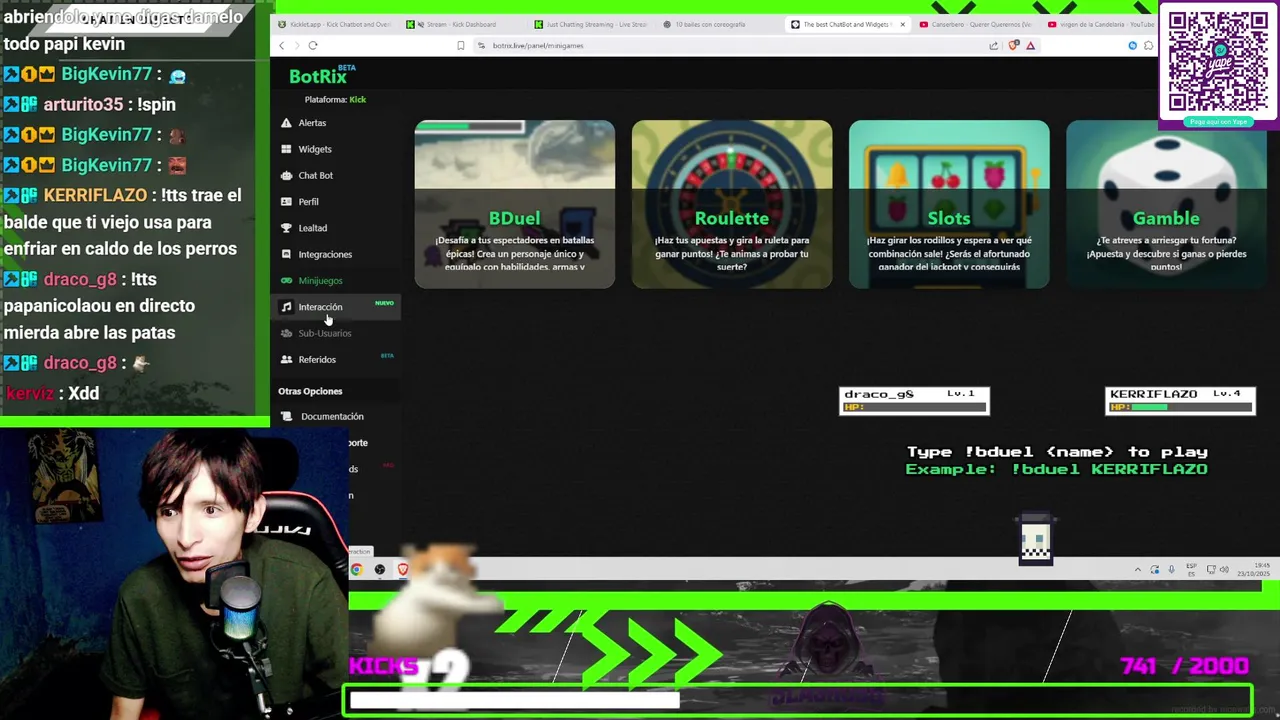Show hidden system tray icons

pos(1137,570)
